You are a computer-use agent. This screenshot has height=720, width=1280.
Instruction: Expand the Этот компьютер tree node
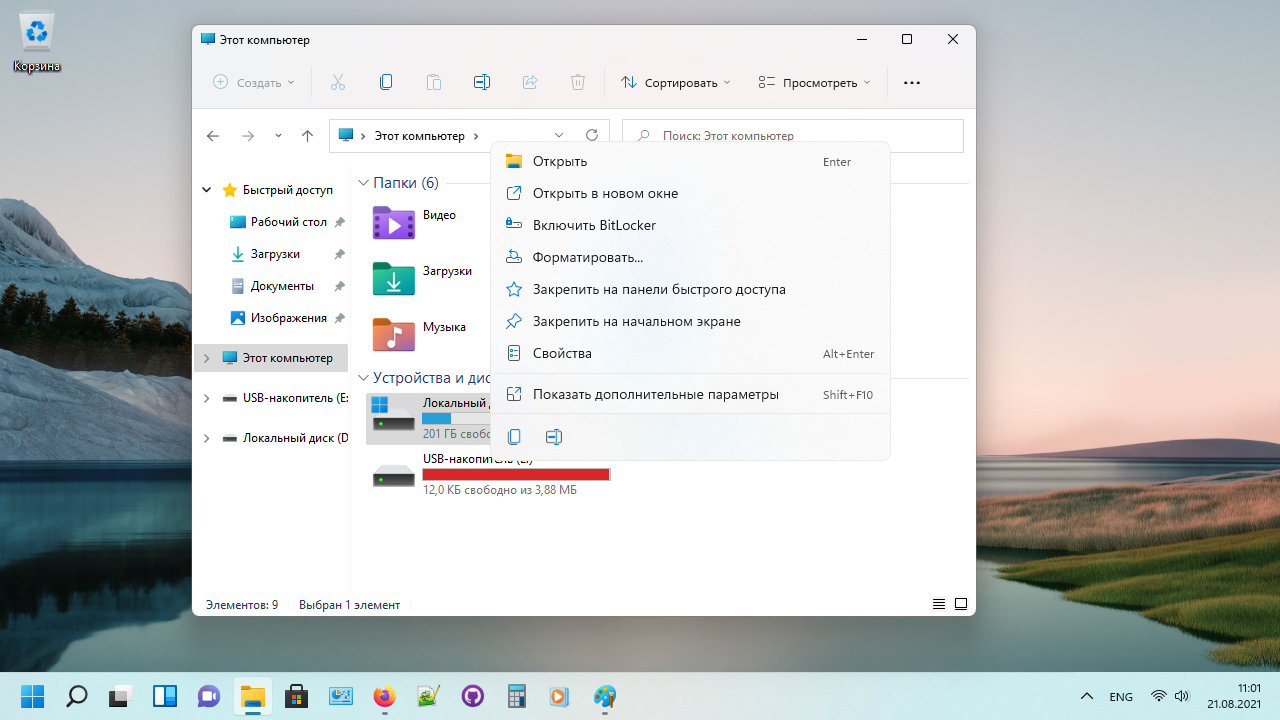[x=207, y=358]
